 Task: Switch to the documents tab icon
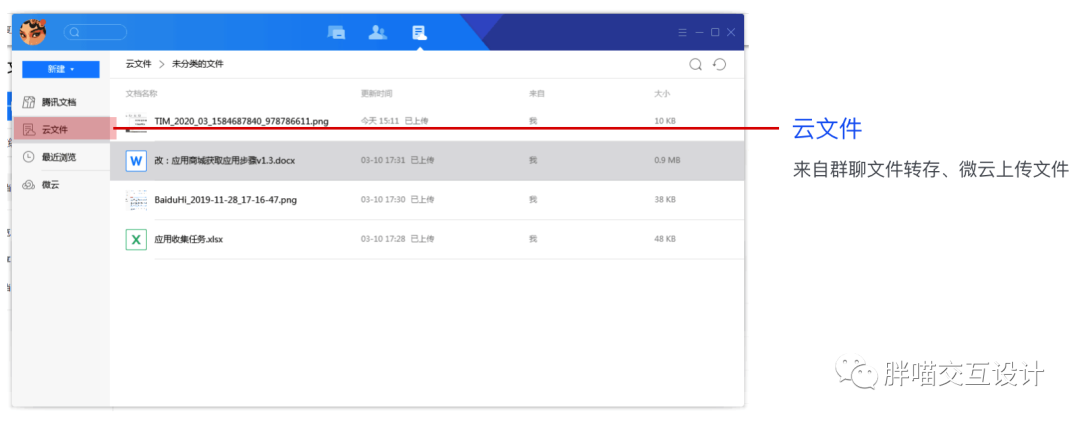(419, 32)
